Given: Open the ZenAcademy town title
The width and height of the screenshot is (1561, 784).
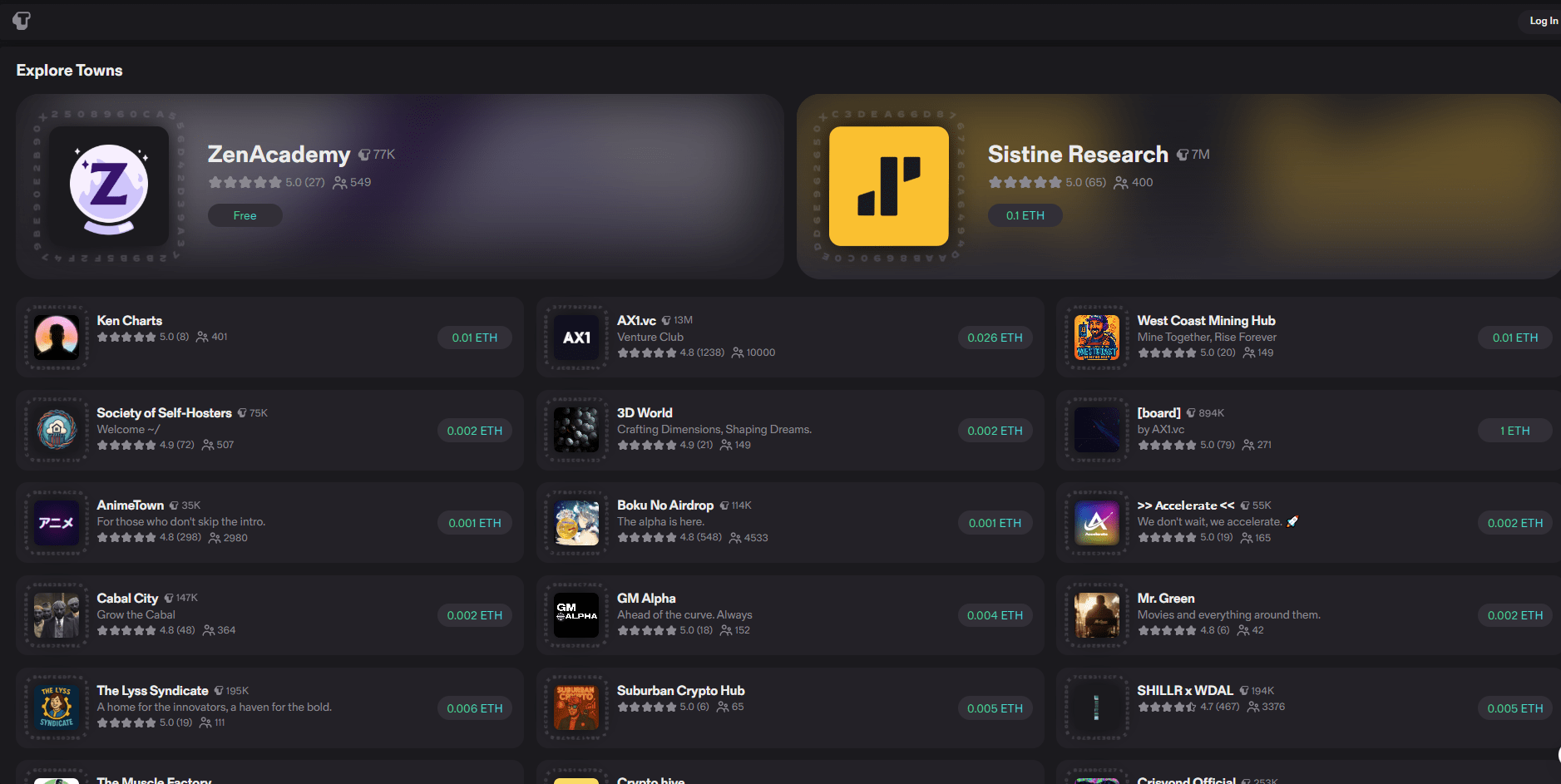Looking at the screenshot, I should pos(279,155).
